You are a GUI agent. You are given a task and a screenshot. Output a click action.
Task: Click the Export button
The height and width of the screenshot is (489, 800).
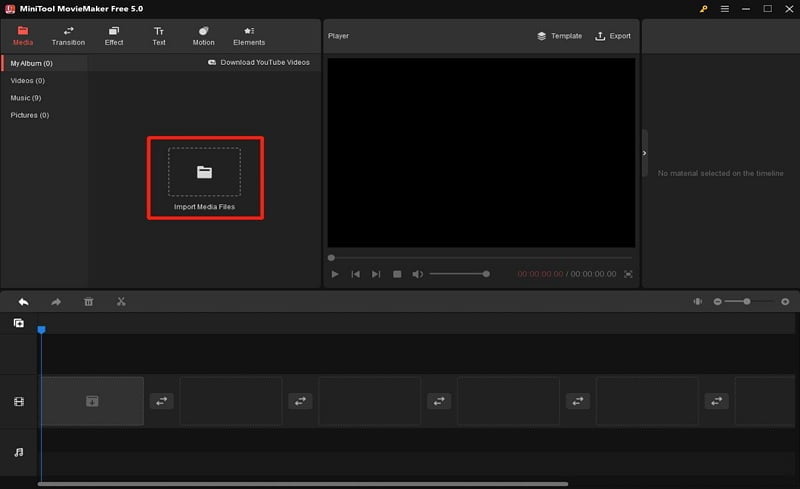pyautogui.click(x=613, y=36)
